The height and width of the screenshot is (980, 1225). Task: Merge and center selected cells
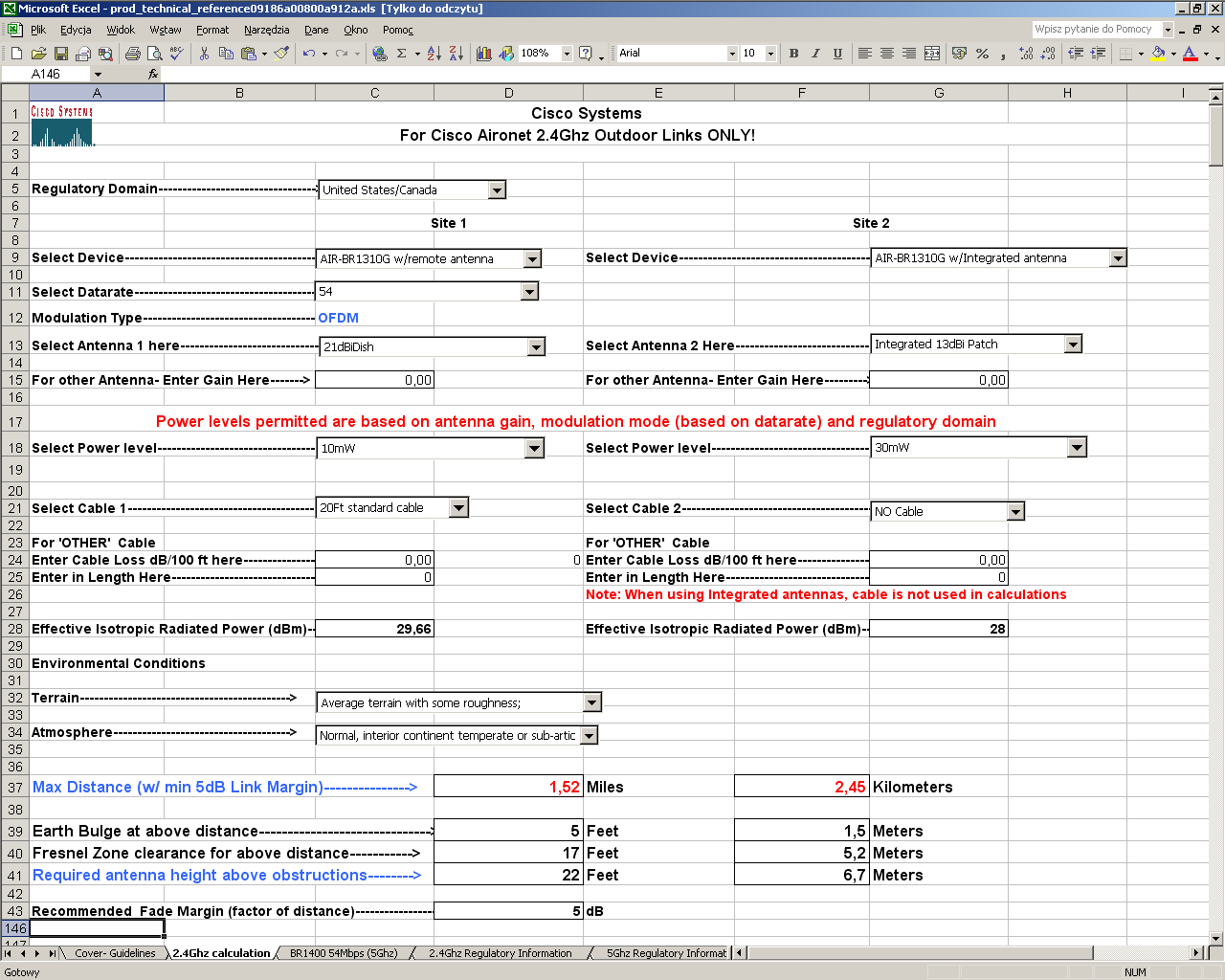(932, 54)
